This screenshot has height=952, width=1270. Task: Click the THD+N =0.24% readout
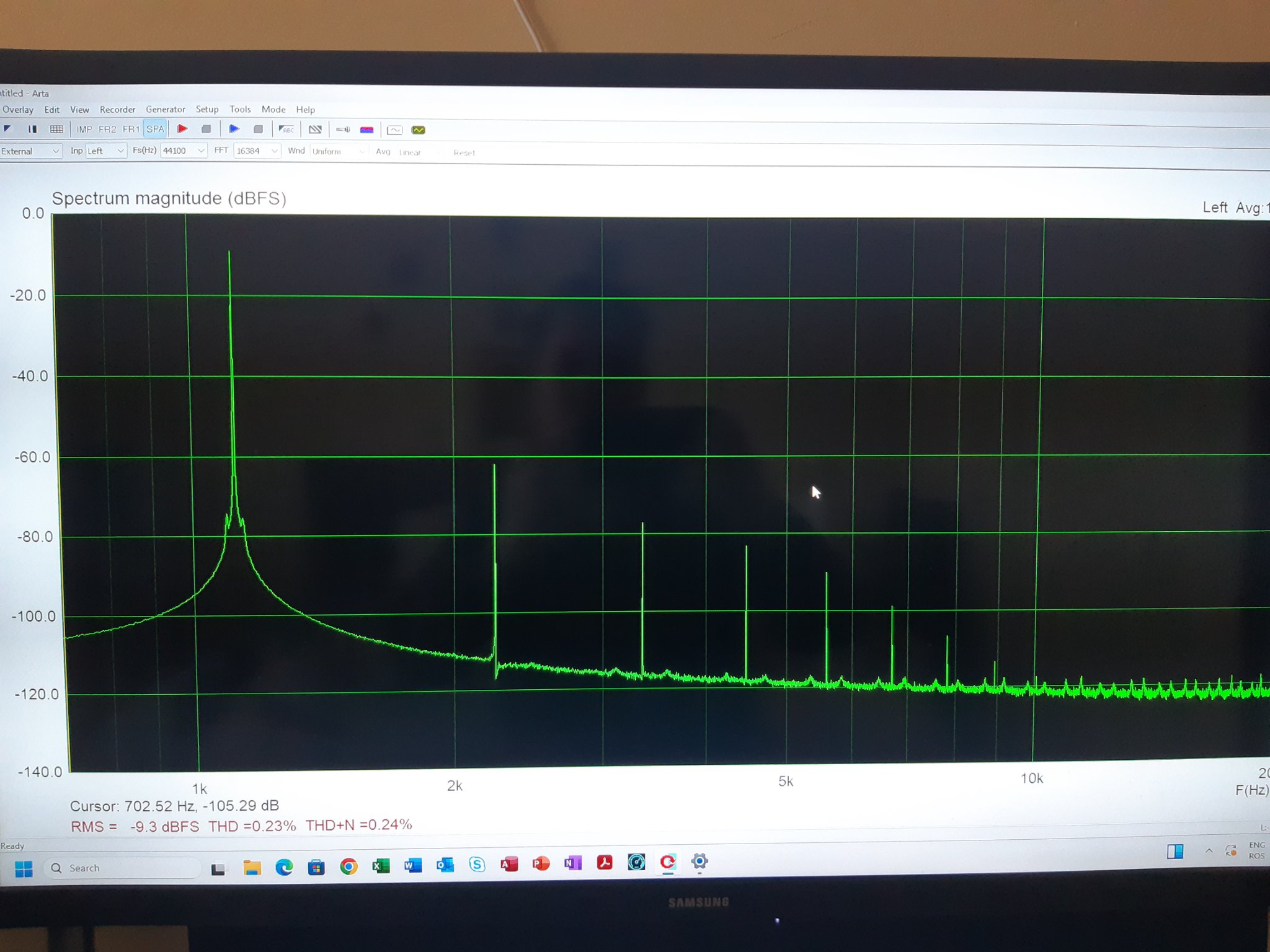pyautogui.click(x=358, y=825)
